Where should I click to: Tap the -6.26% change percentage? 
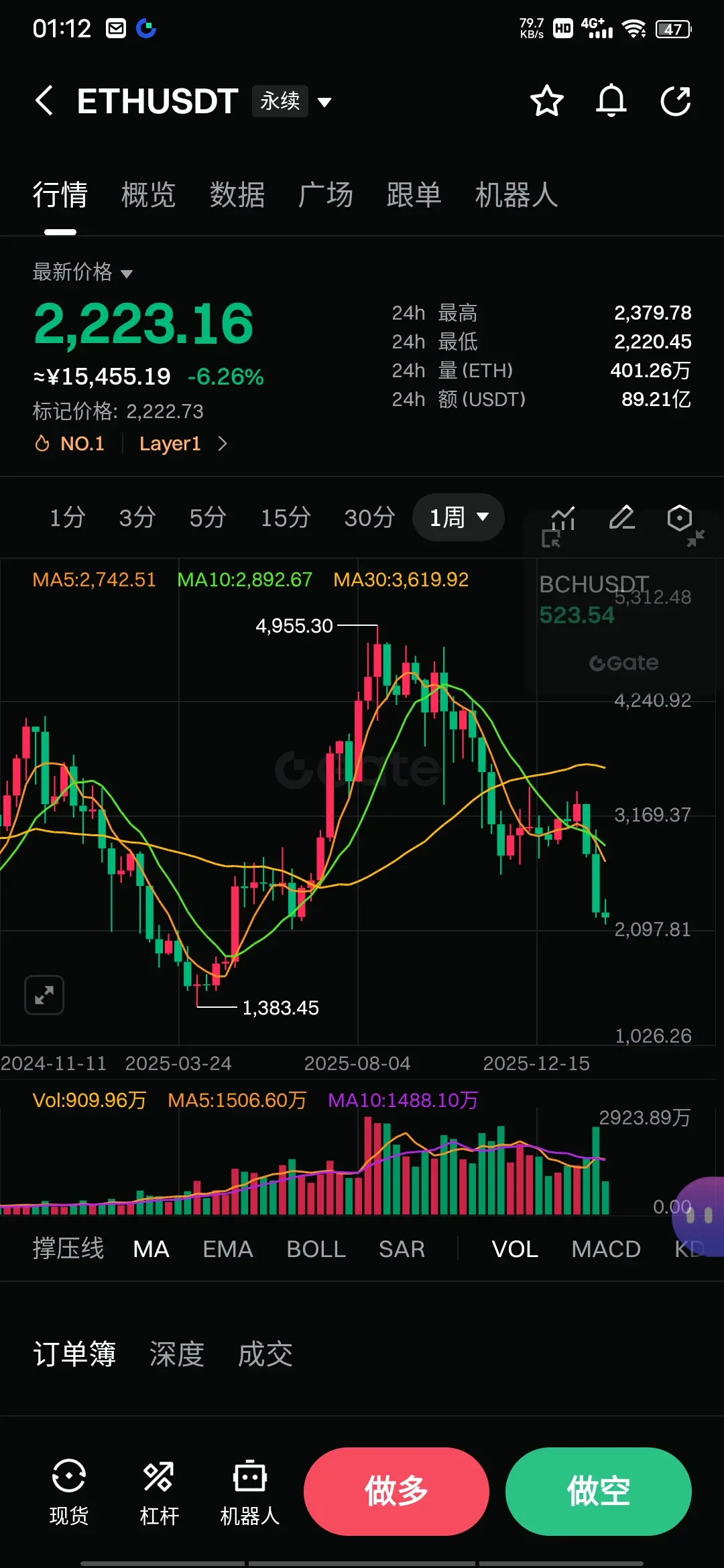point(226,377)
